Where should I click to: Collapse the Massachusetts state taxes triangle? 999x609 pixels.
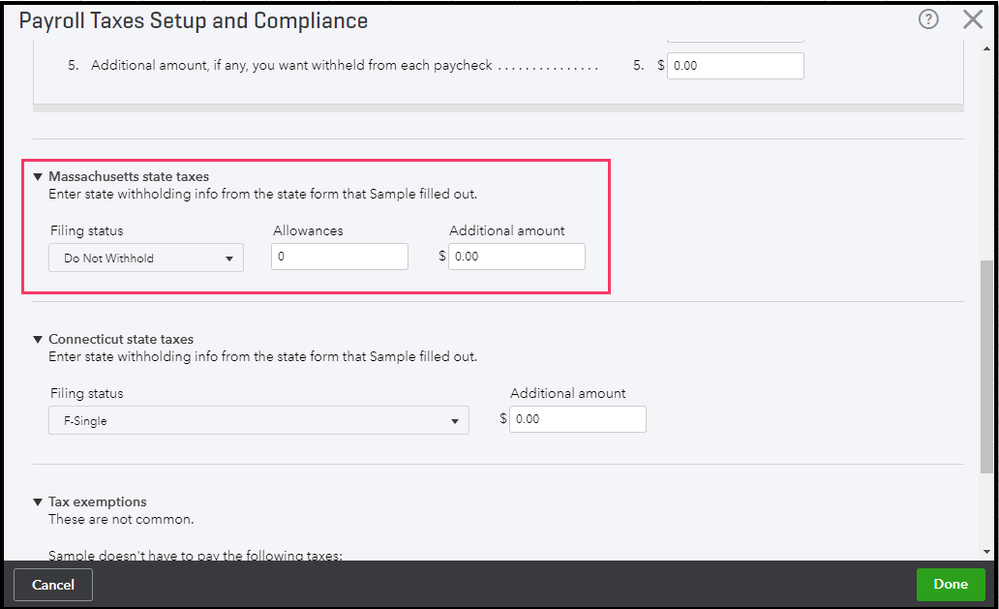pyautogui.click(x=38, y=177)
